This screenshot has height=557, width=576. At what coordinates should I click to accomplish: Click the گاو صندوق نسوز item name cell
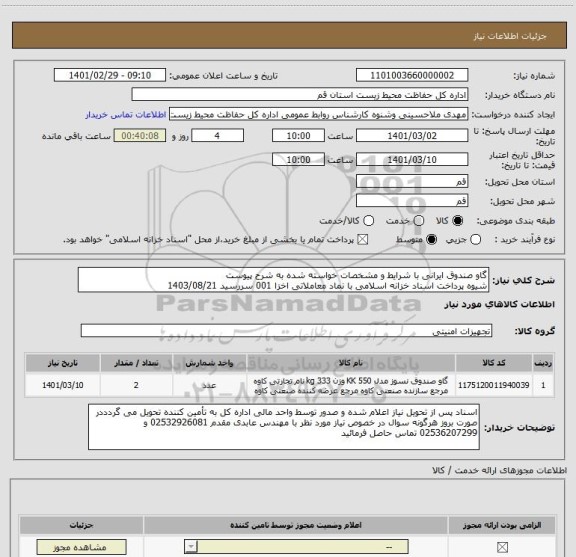click(x=350, y=385)
